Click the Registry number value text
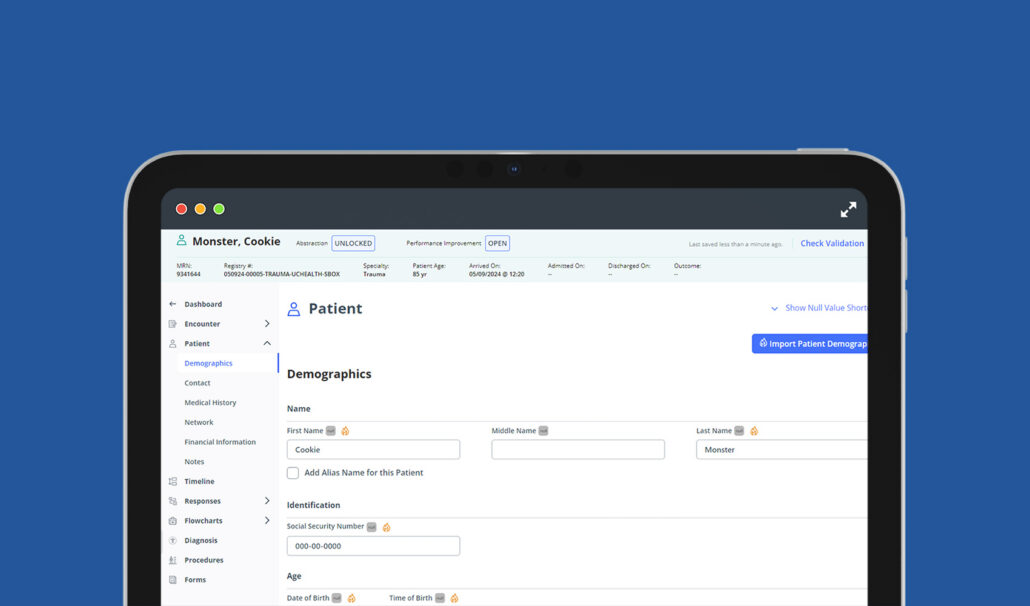 282,274
